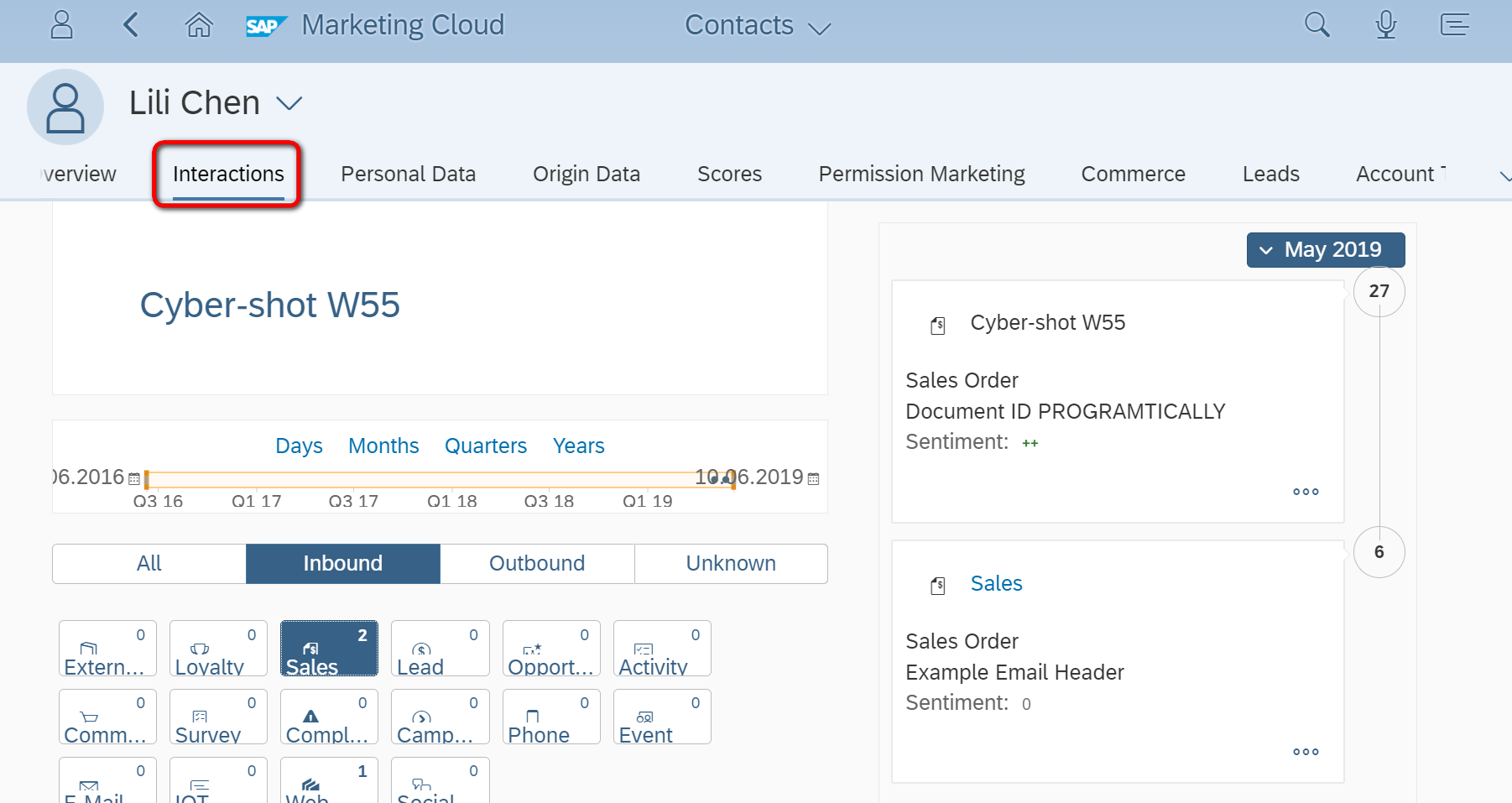Image resolution: width=1512 pixels, height=803 pixels.
Task: Open the user profile icon in header
Action: tap(62, 25)
